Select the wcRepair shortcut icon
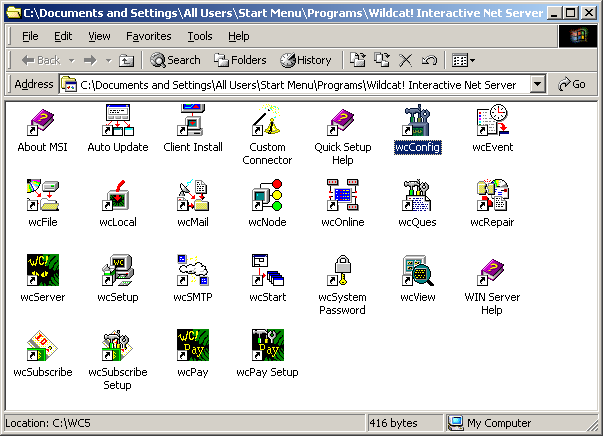The image size is (603, 436). 493,195
